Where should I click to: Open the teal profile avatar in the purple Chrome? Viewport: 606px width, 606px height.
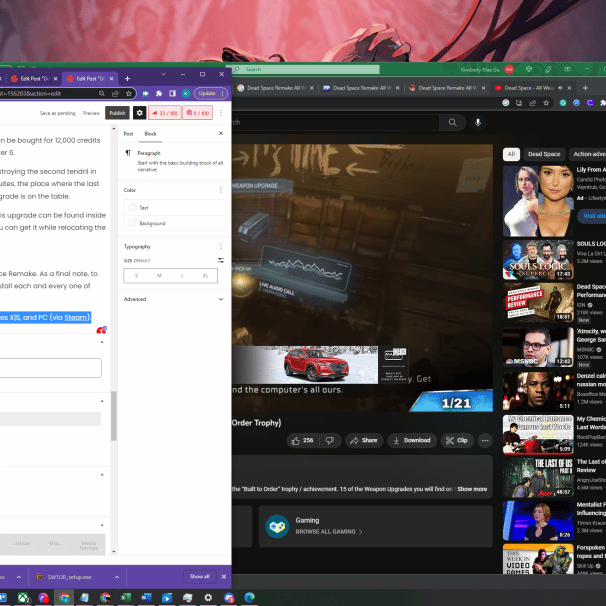[186, 93]
